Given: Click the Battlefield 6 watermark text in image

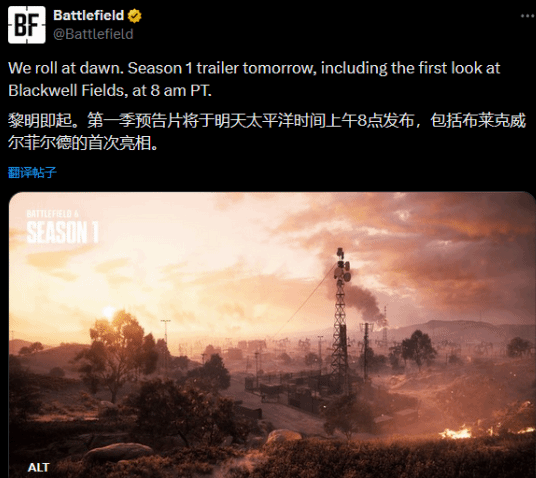Looking at the screenshot, I should (53, 214).
